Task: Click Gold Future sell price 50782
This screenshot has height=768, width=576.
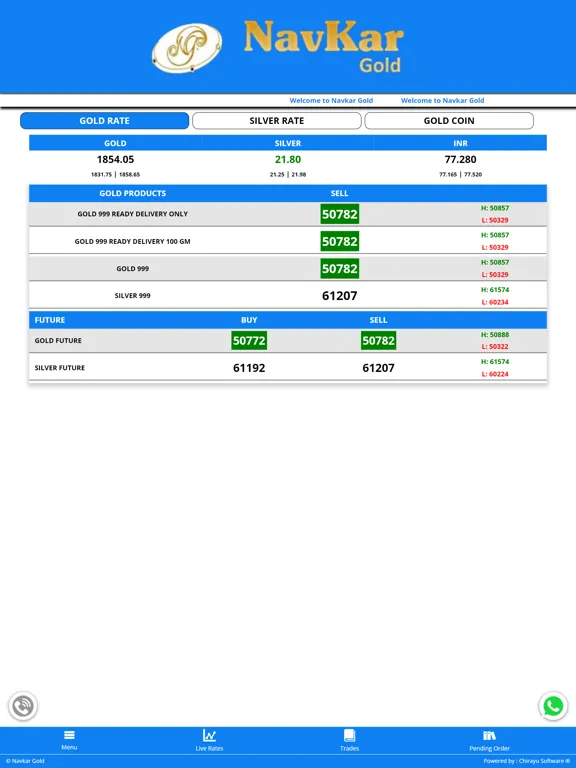Action: click(378, 340)
